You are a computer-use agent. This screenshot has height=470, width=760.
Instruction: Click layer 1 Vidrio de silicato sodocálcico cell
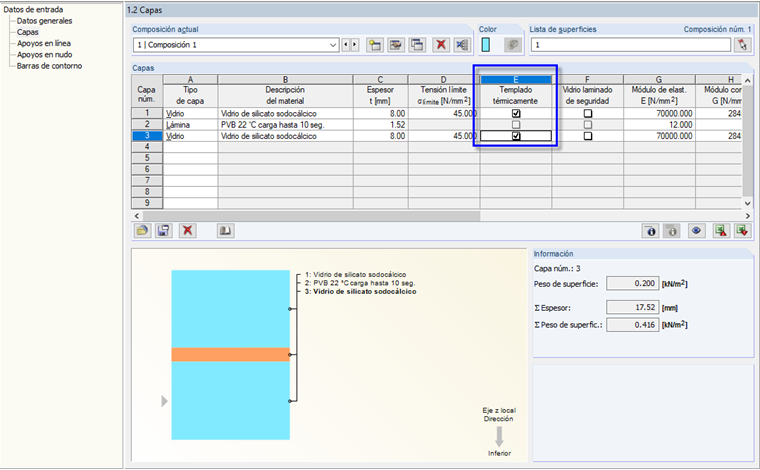285,113
